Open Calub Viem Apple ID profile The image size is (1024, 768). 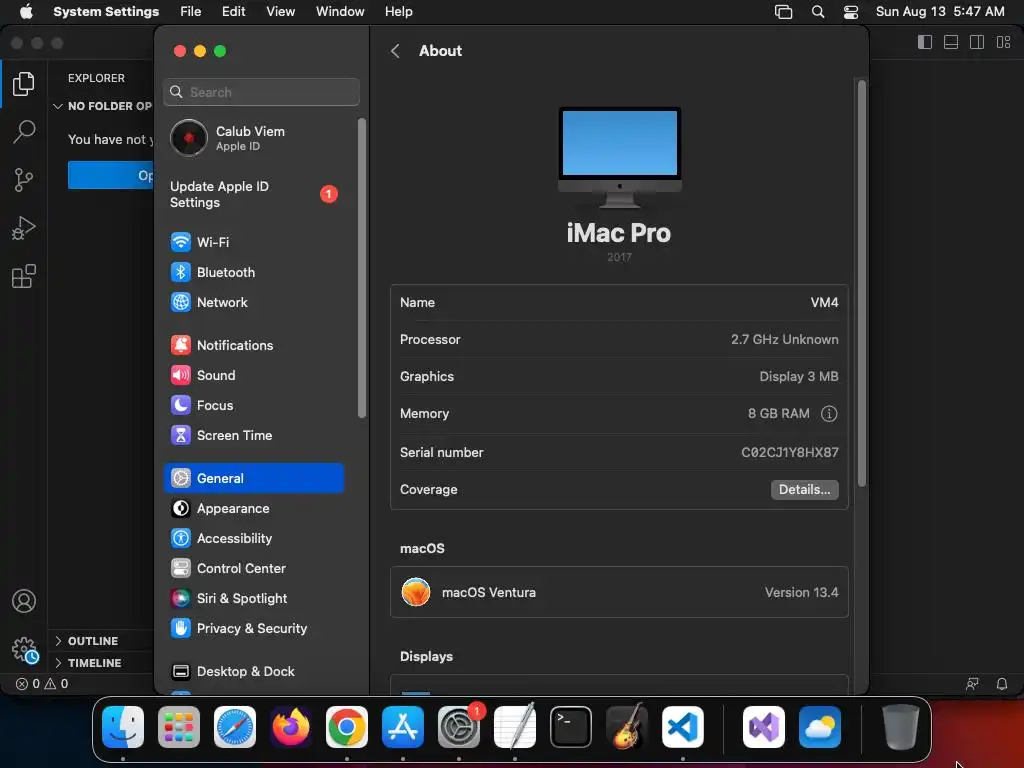(253, 138)
